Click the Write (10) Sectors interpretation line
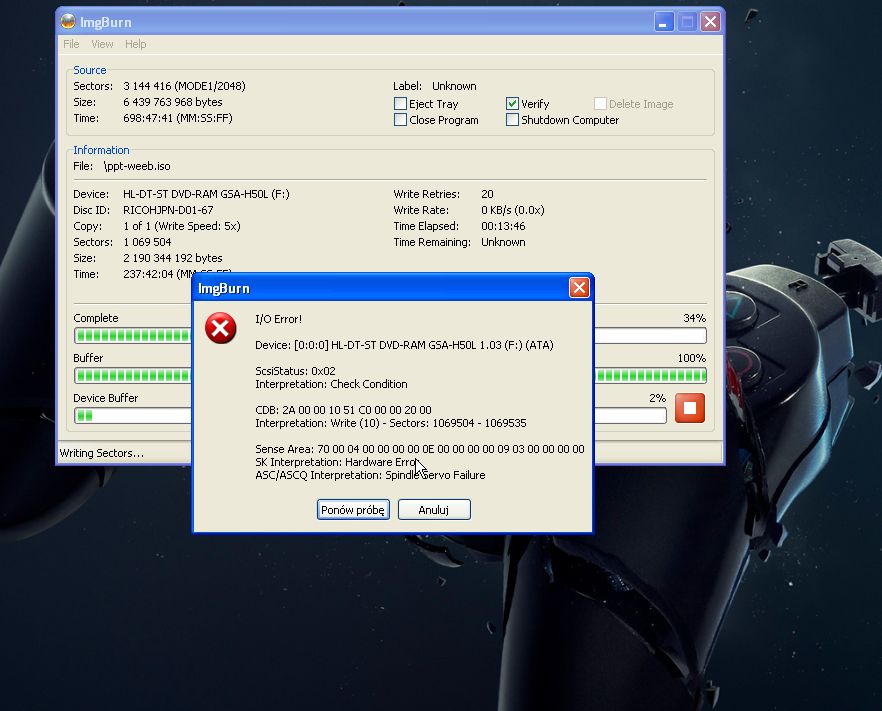This screenshot has width=882, height=711. pyautogui.click(x=391, y=423)
